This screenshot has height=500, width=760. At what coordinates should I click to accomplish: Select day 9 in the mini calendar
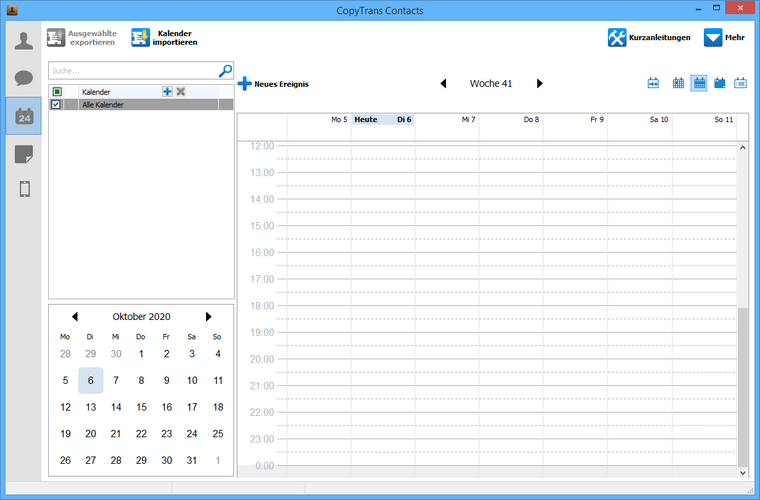pyautogui.click(x=166, y=380)
